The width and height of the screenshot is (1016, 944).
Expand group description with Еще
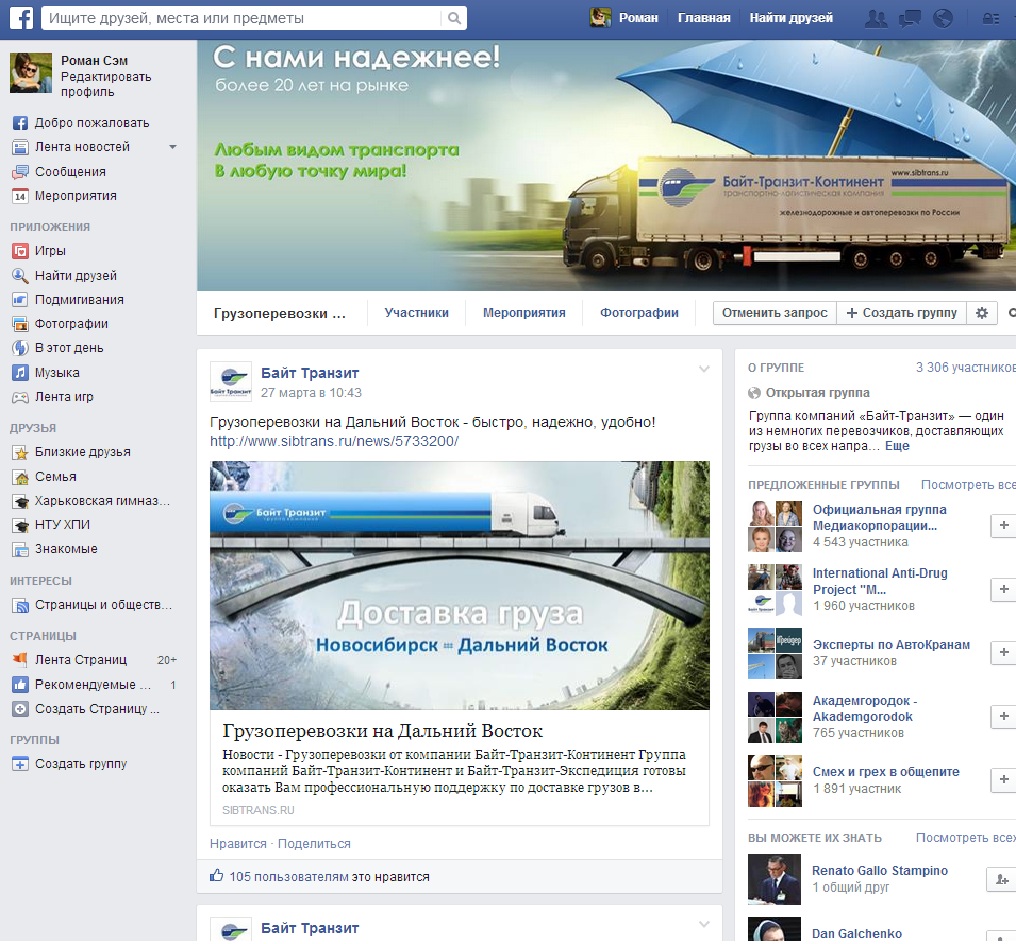point(897,446)
